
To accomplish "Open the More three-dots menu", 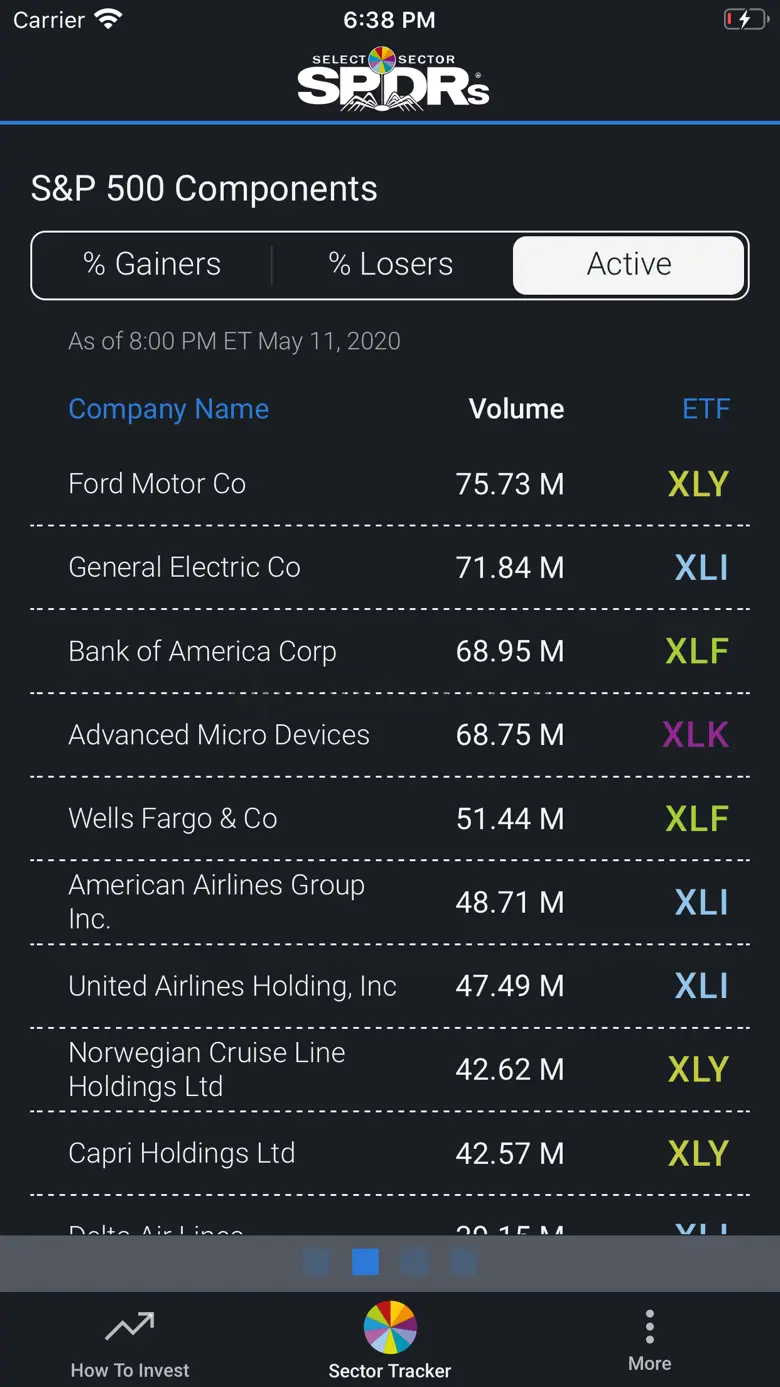I will click(650, 1327).
